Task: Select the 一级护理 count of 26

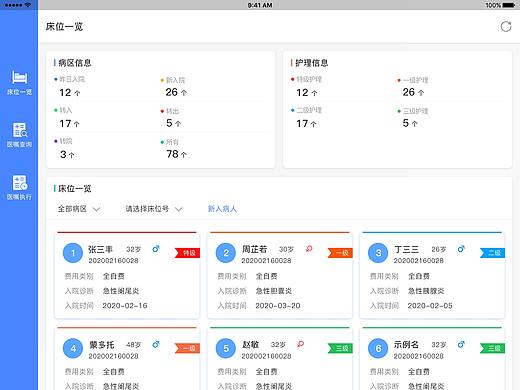Action: (413, 92)
